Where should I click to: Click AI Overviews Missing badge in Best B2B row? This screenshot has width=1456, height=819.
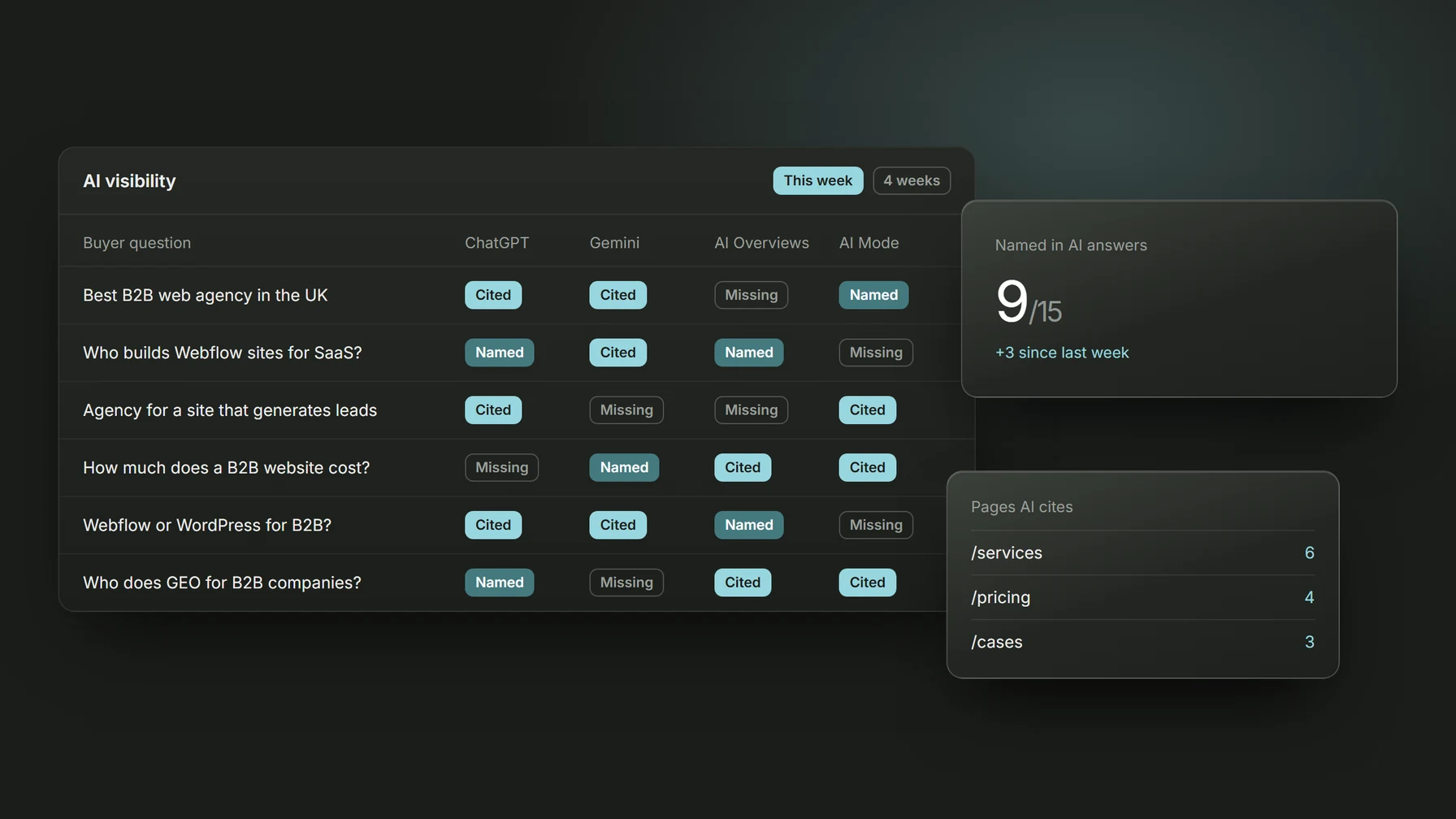coord(751,295)
